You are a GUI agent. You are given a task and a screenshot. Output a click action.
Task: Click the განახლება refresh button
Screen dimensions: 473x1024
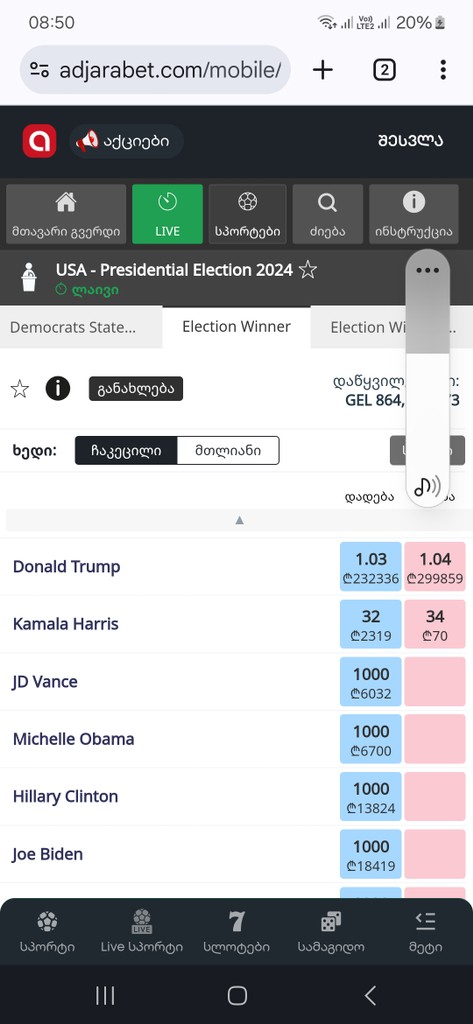pyautogui.click(x=136, y=389)
